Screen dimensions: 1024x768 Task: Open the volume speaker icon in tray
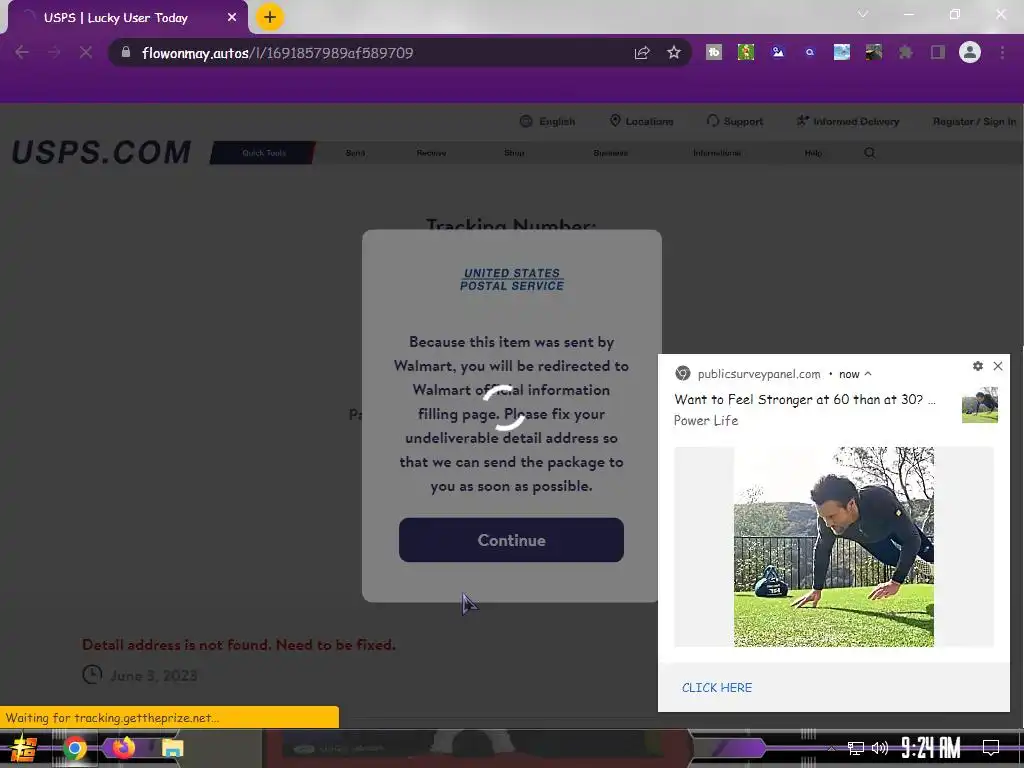point(880,748)
